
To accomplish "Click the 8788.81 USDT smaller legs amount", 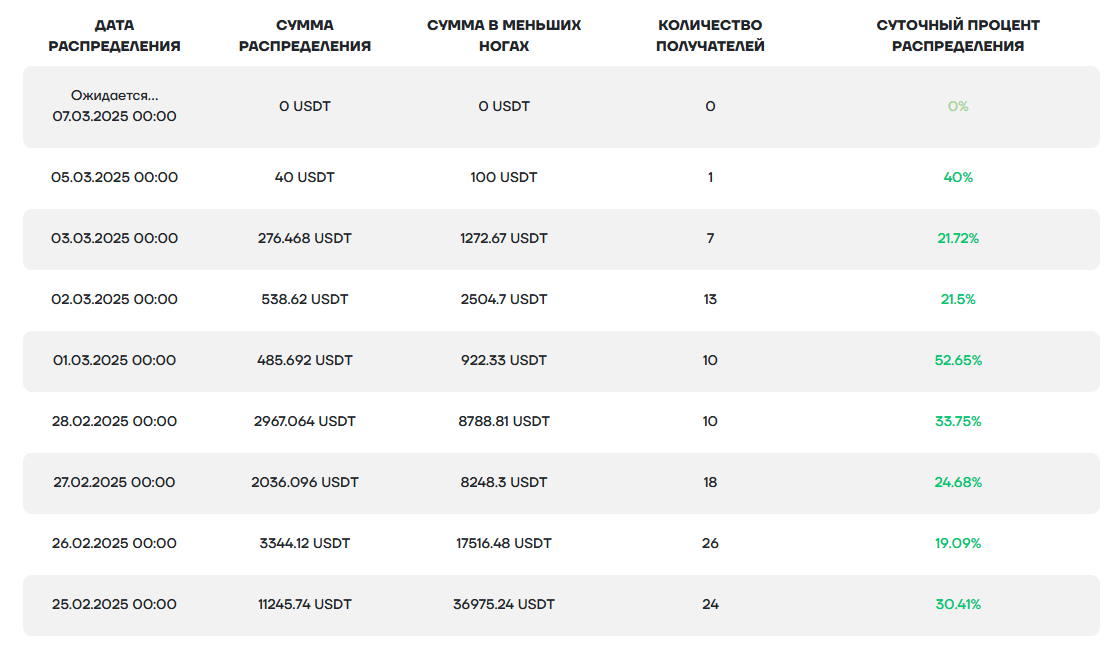I will (x=504, y=421).
